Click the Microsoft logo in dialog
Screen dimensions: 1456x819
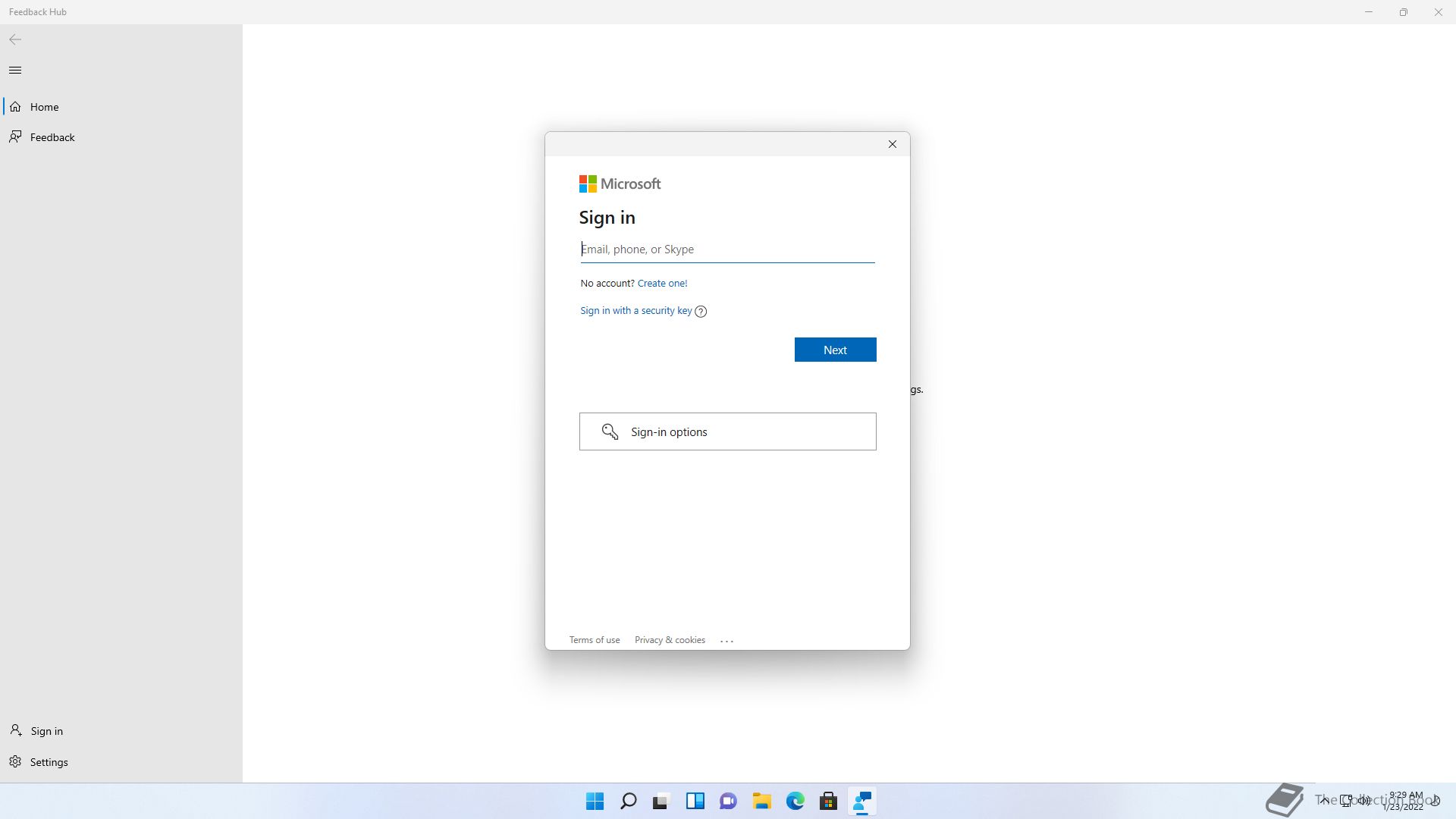pos(620,184)
